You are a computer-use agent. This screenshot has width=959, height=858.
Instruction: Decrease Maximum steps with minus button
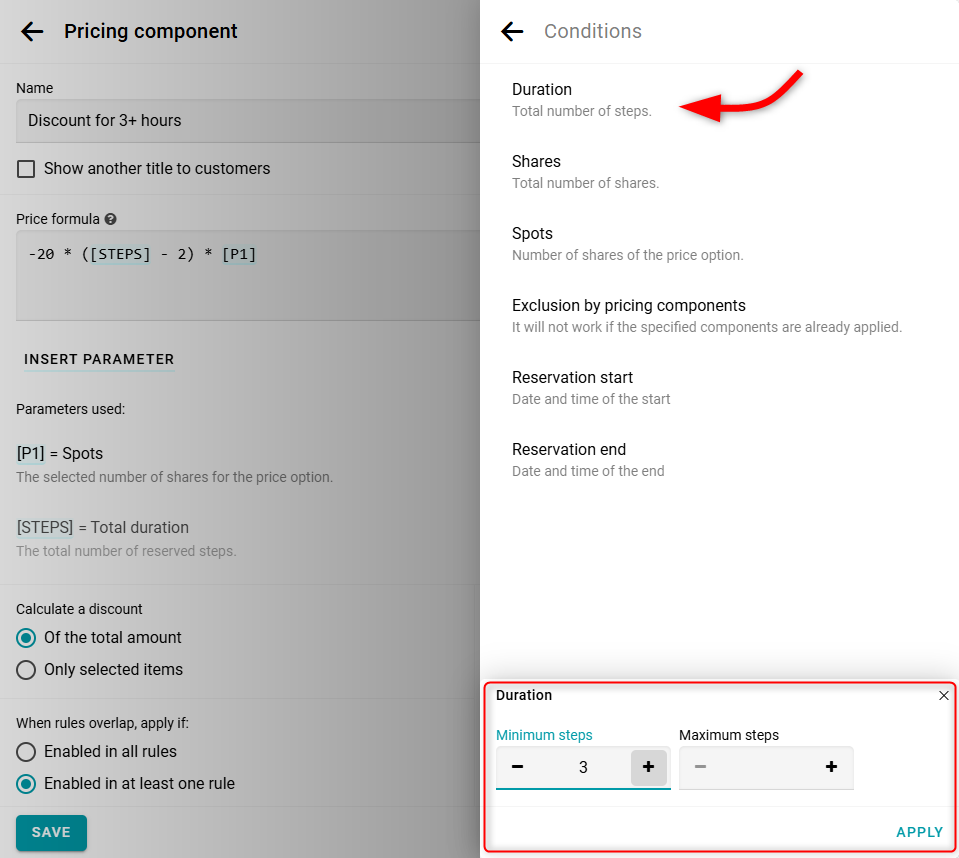click(x=700, y=767)
